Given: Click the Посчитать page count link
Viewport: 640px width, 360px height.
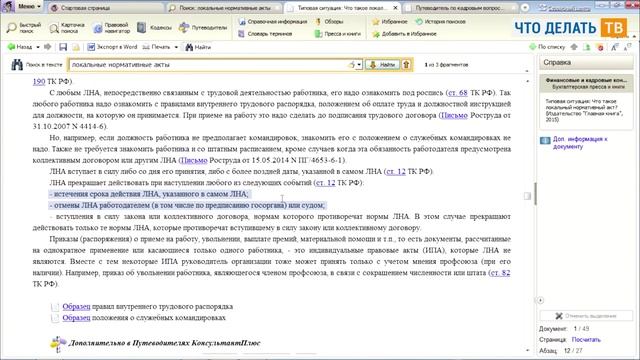Looking at the screenshot, I should point(586,339).
